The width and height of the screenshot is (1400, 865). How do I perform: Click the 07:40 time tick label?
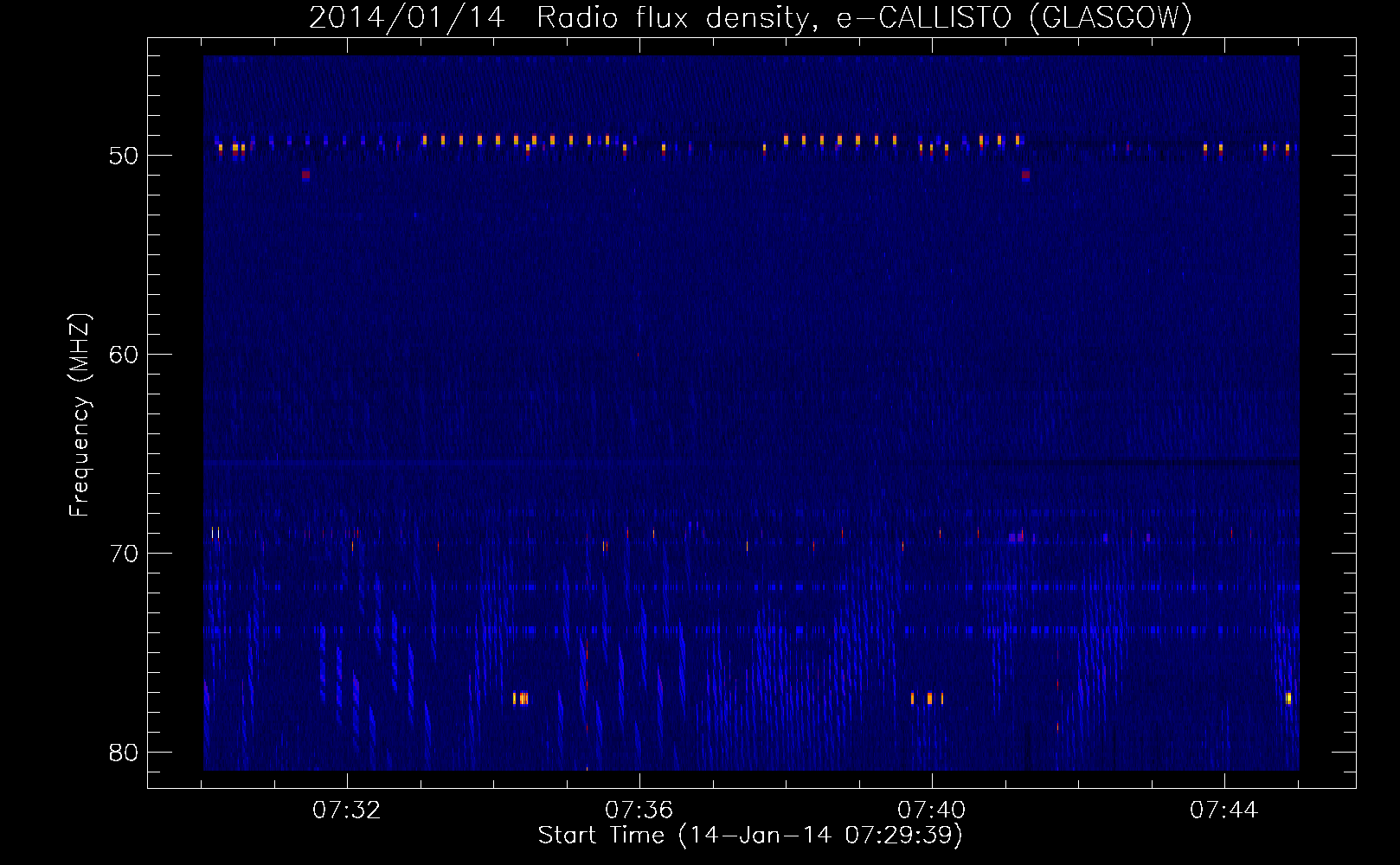tap(931, 811)
